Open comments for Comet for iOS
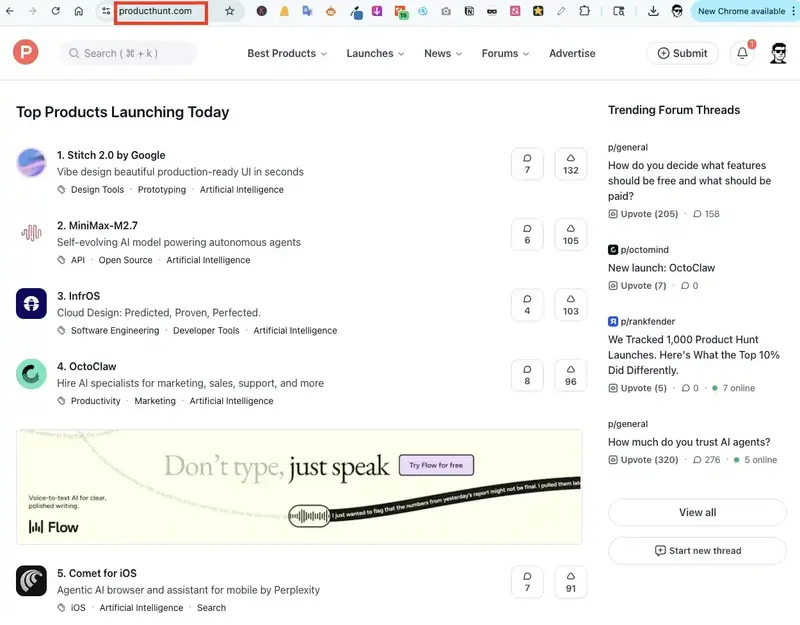800x625 pixels. click(527, 582)
